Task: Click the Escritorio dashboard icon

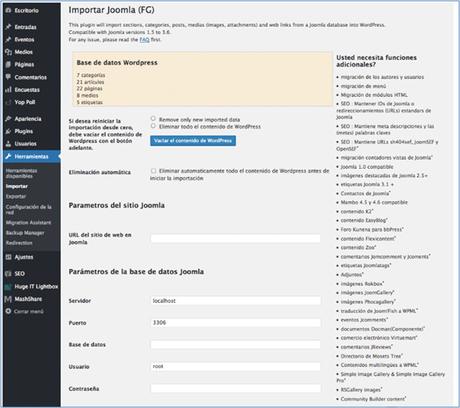Action: pos(8,10)
